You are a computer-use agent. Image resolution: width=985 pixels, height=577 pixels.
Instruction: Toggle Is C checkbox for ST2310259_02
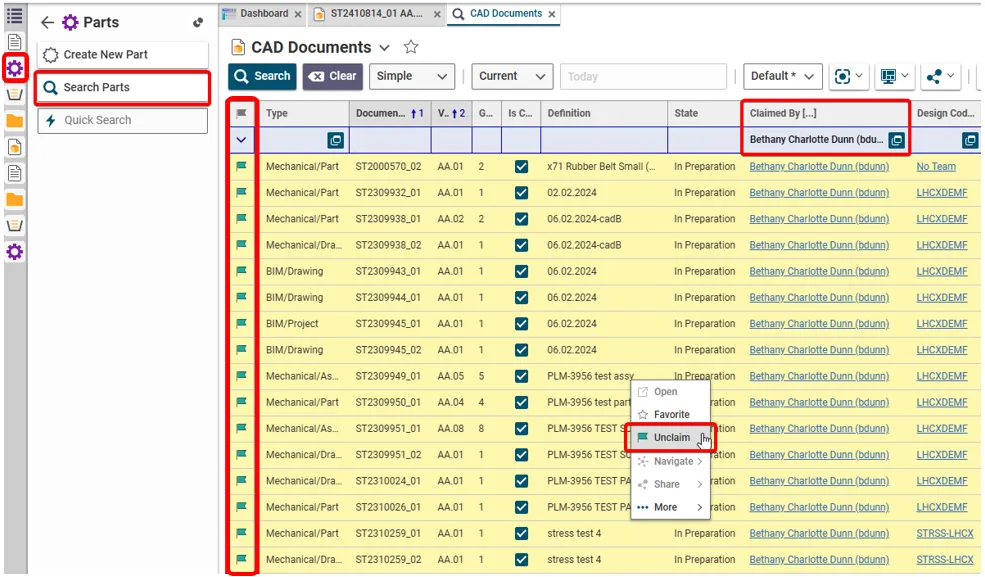521,559
